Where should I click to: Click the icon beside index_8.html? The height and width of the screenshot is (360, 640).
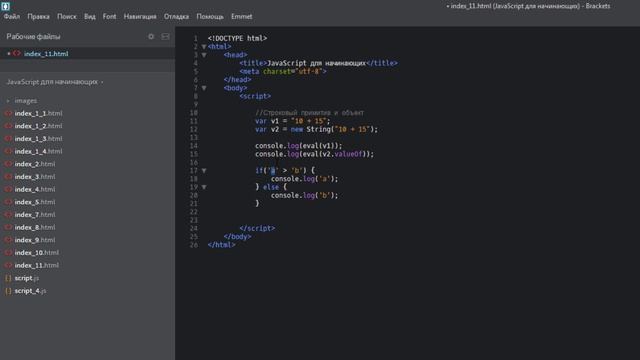click(8, 227)
